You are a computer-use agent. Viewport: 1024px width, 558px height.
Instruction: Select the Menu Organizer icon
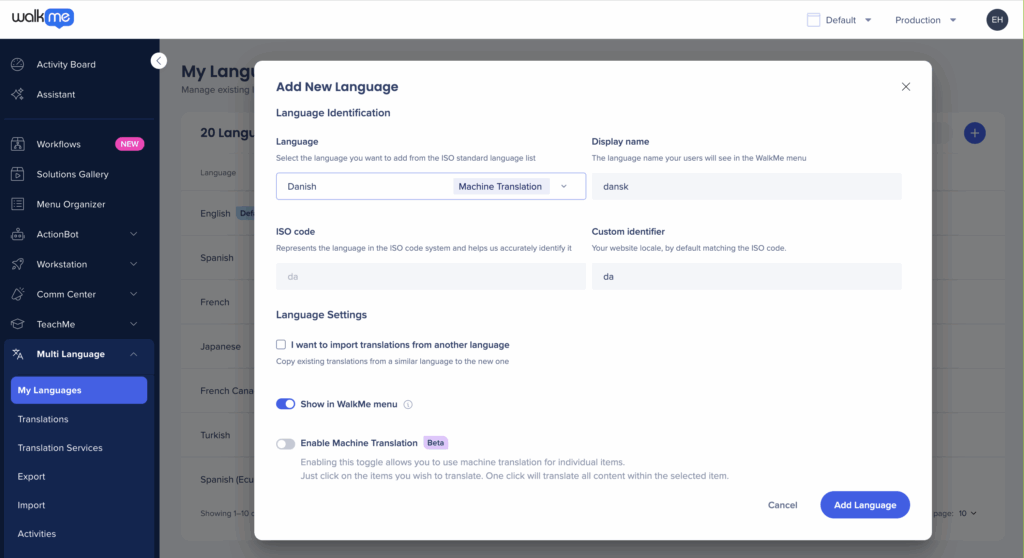click(x=17, y=204)
